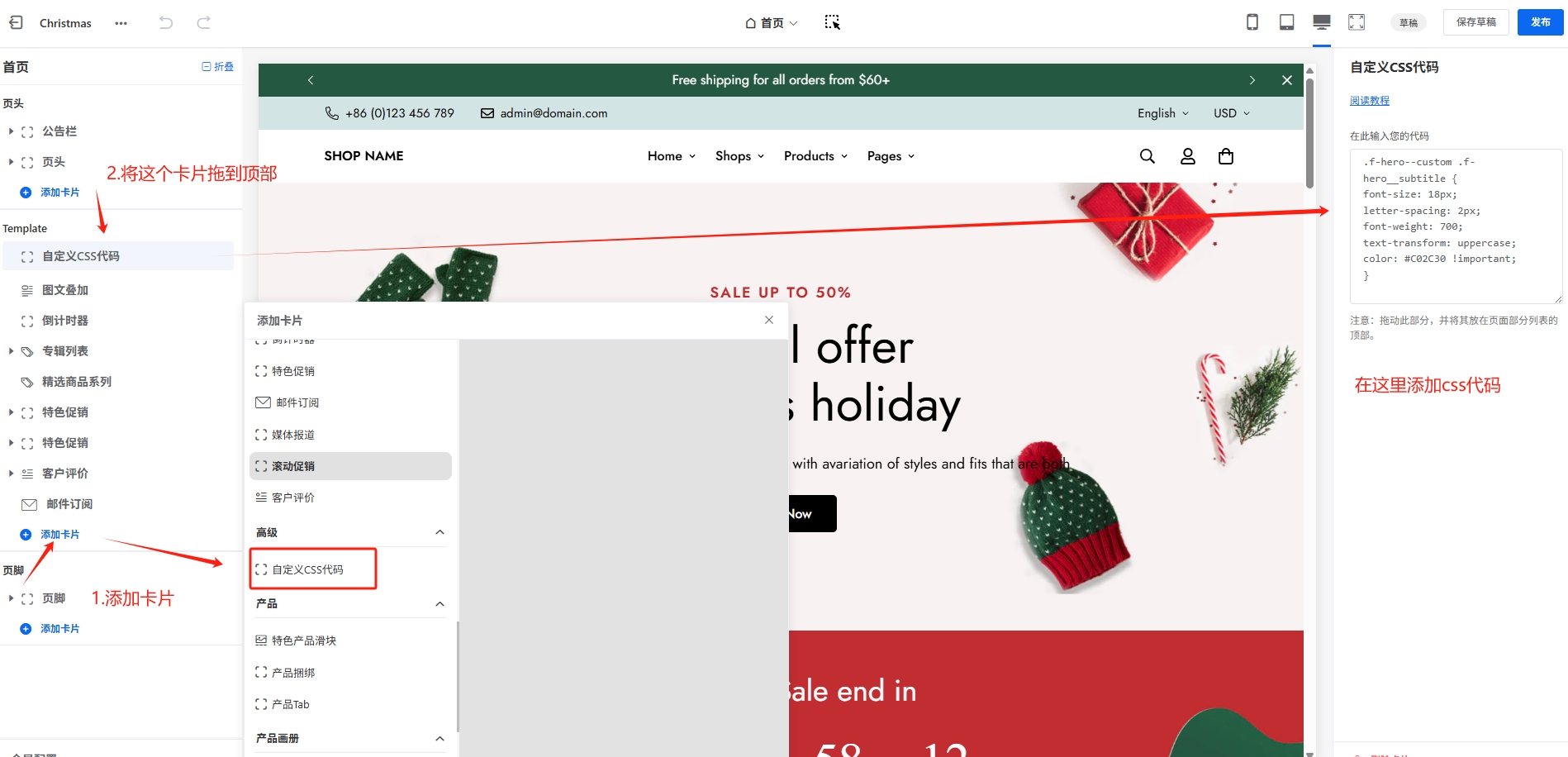This screenshot has width=1568, height=757.
Task: Click the 发布 publish button
Action: point(1540,22)
